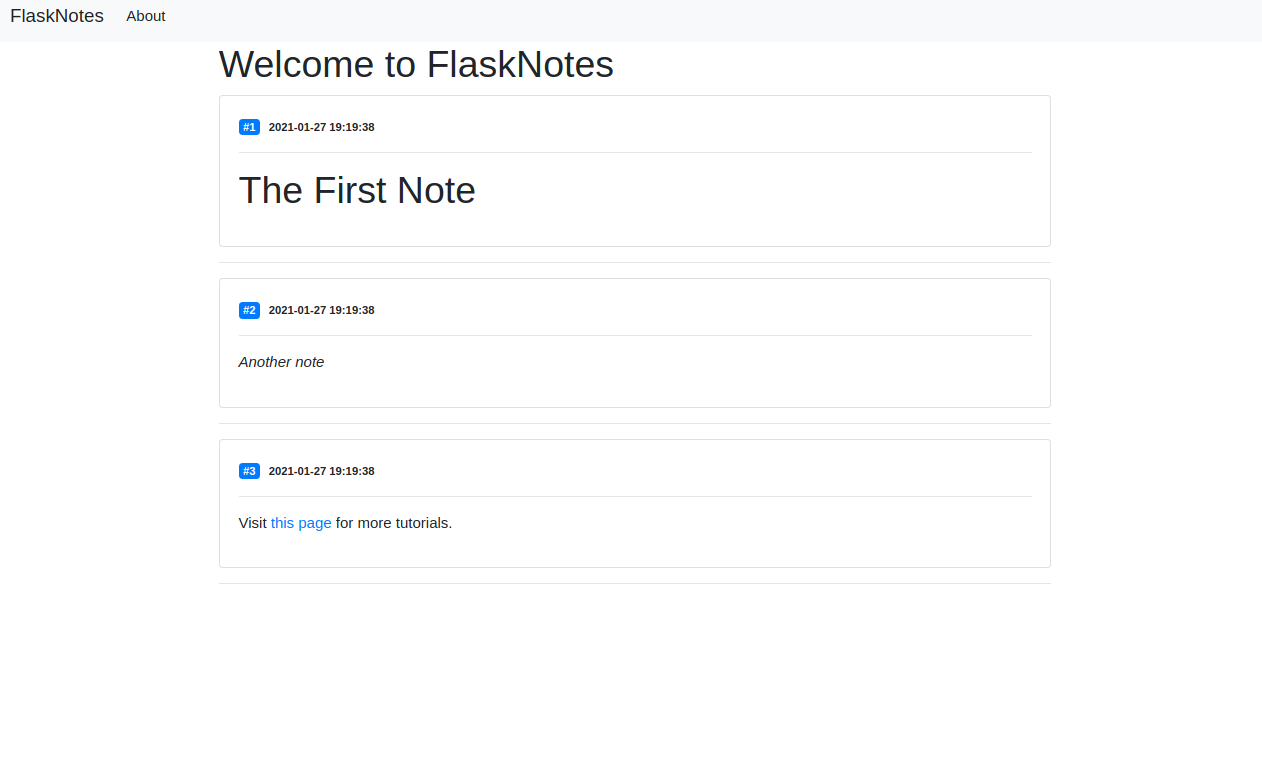Screen dimensions: 1262x760
Task: Open the About page in navbar
Action: [x=146, y=16]
